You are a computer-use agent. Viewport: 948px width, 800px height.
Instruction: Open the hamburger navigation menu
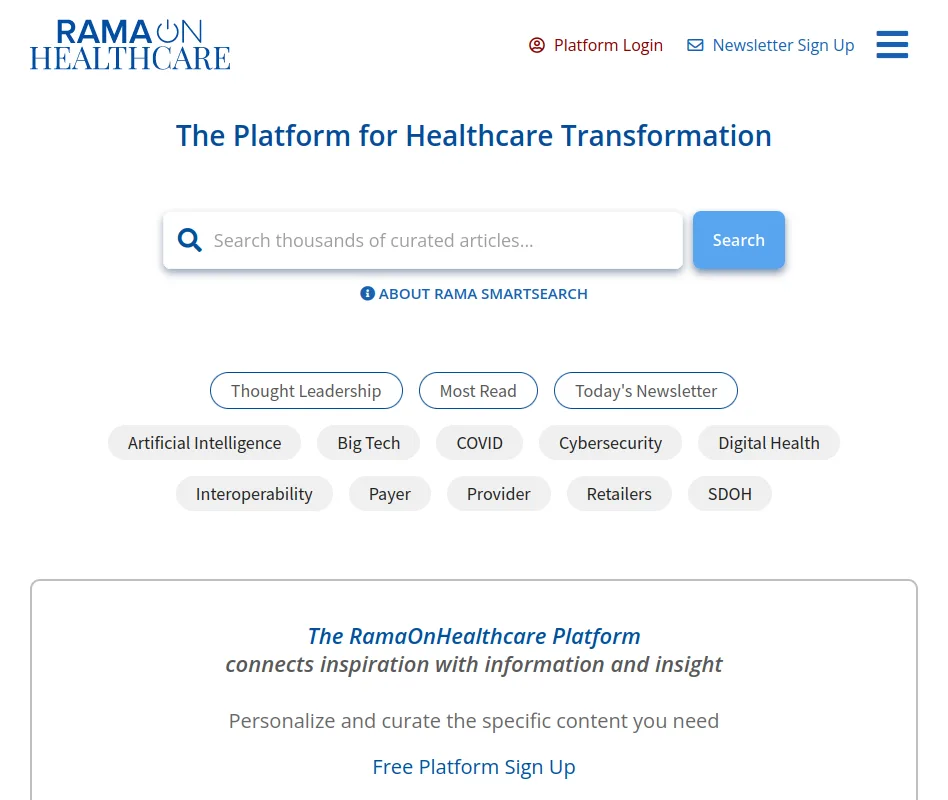(x=891, y=44)
